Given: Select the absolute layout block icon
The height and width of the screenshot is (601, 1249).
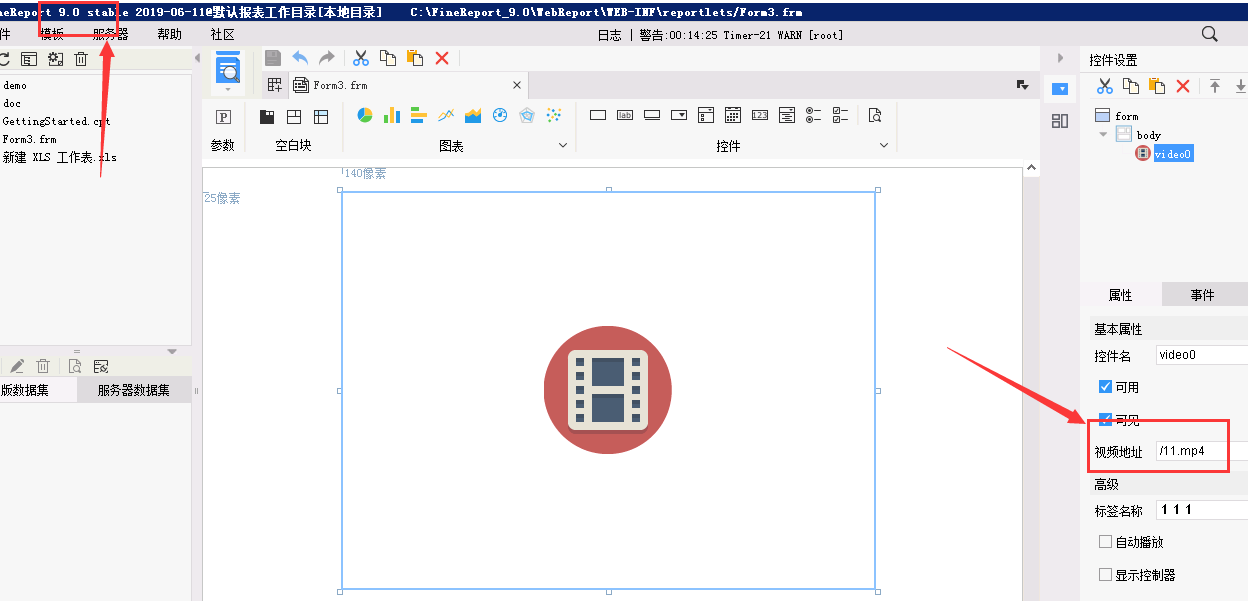Looking at the screenshot, I should pyautogui.click(x=294, y=116).
